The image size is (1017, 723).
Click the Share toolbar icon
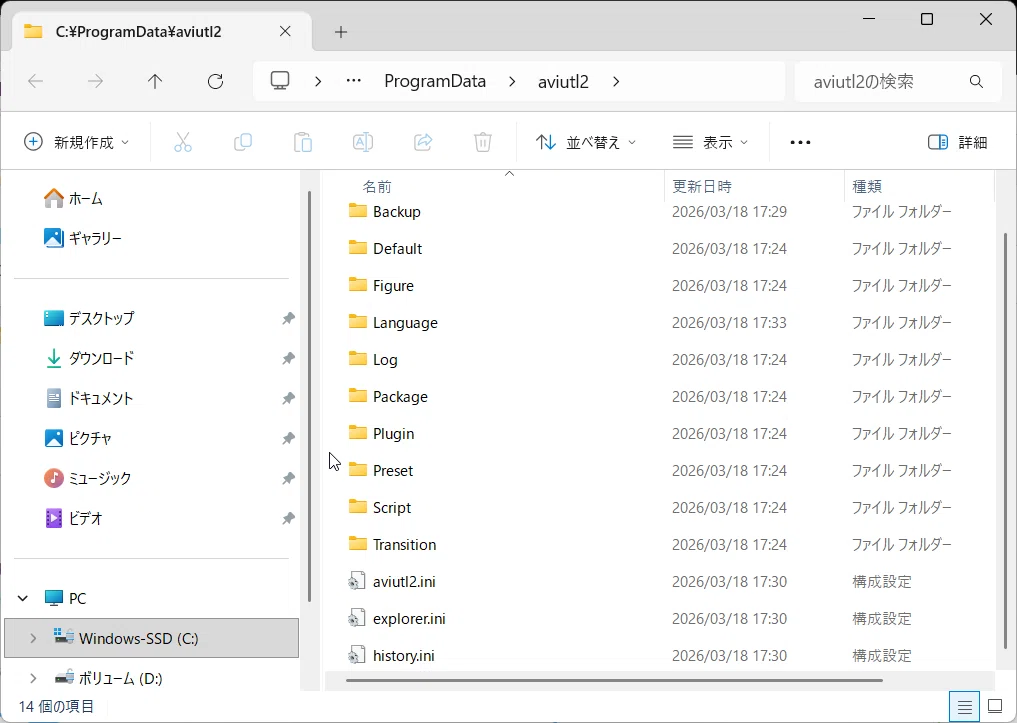[423, 142]
